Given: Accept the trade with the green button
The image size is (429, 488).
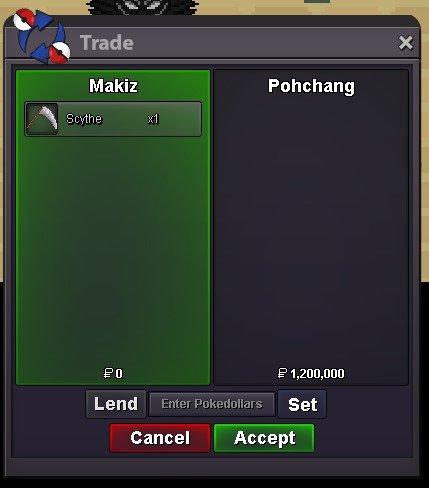Looking at the screenshot, I should [264, 438].
